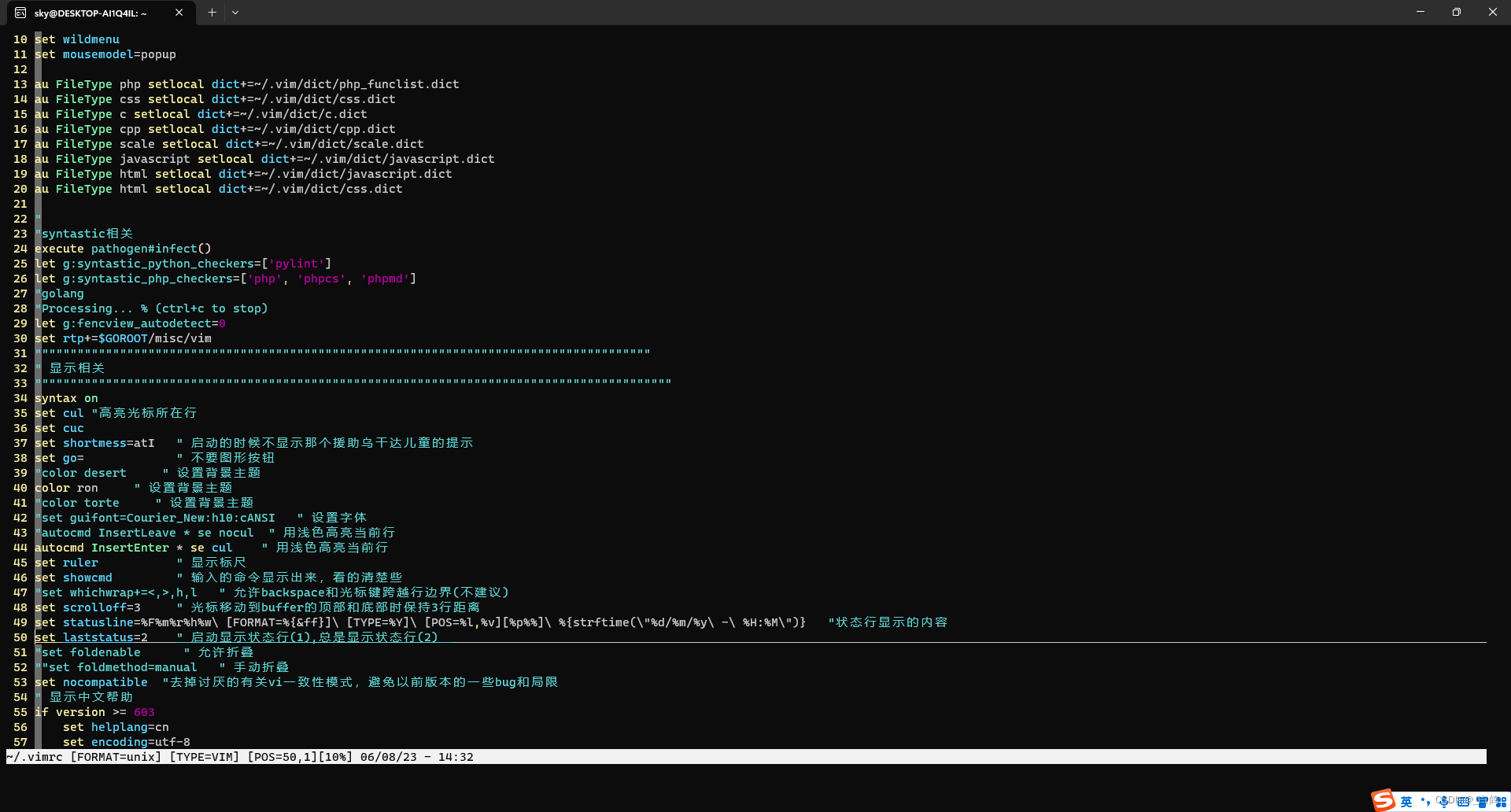
Task: Click 'color torte' comment line 41
Action: pos(77,503)
